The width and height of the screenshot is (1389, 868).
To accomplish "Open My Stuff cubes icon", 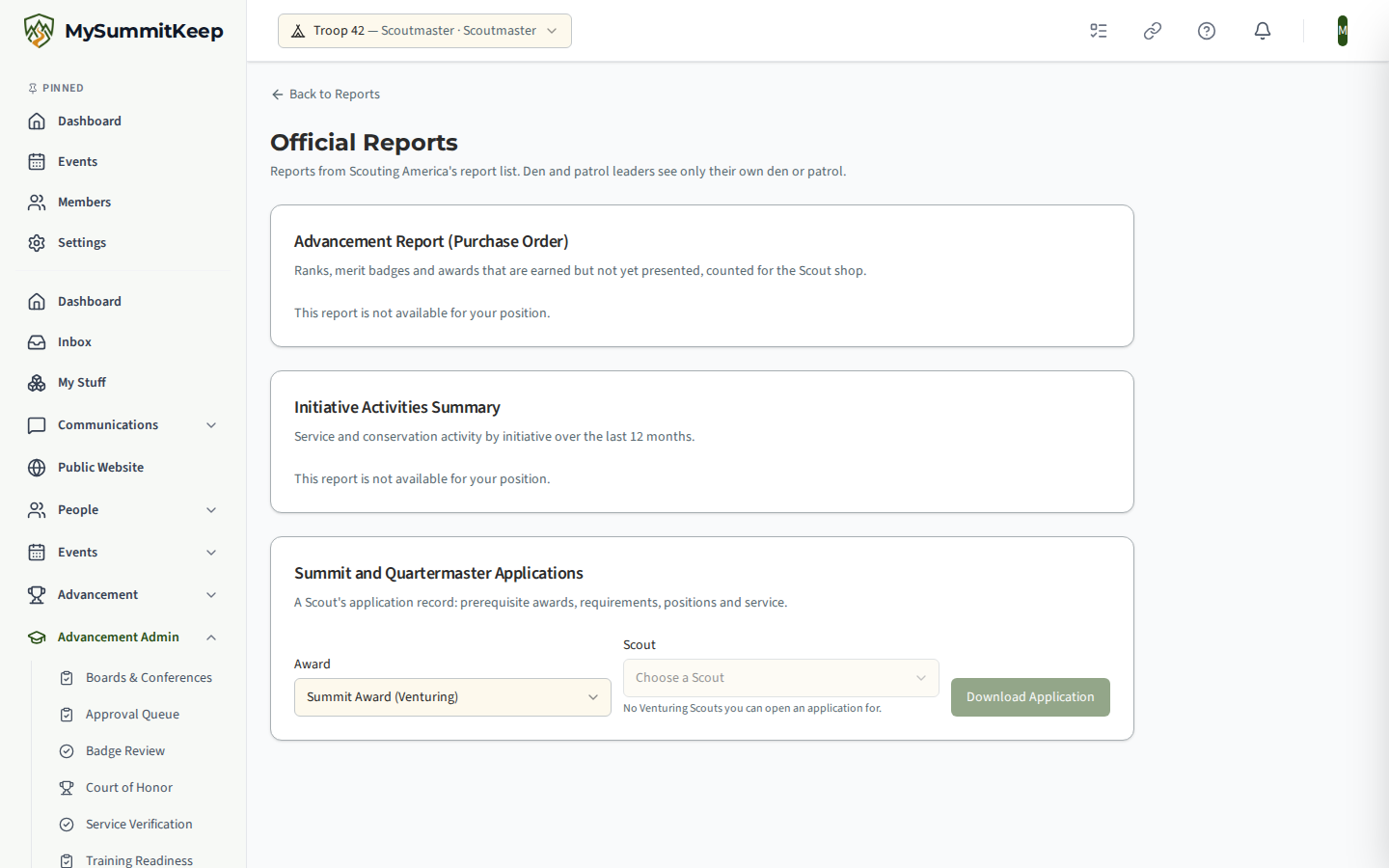I will 37,383.
